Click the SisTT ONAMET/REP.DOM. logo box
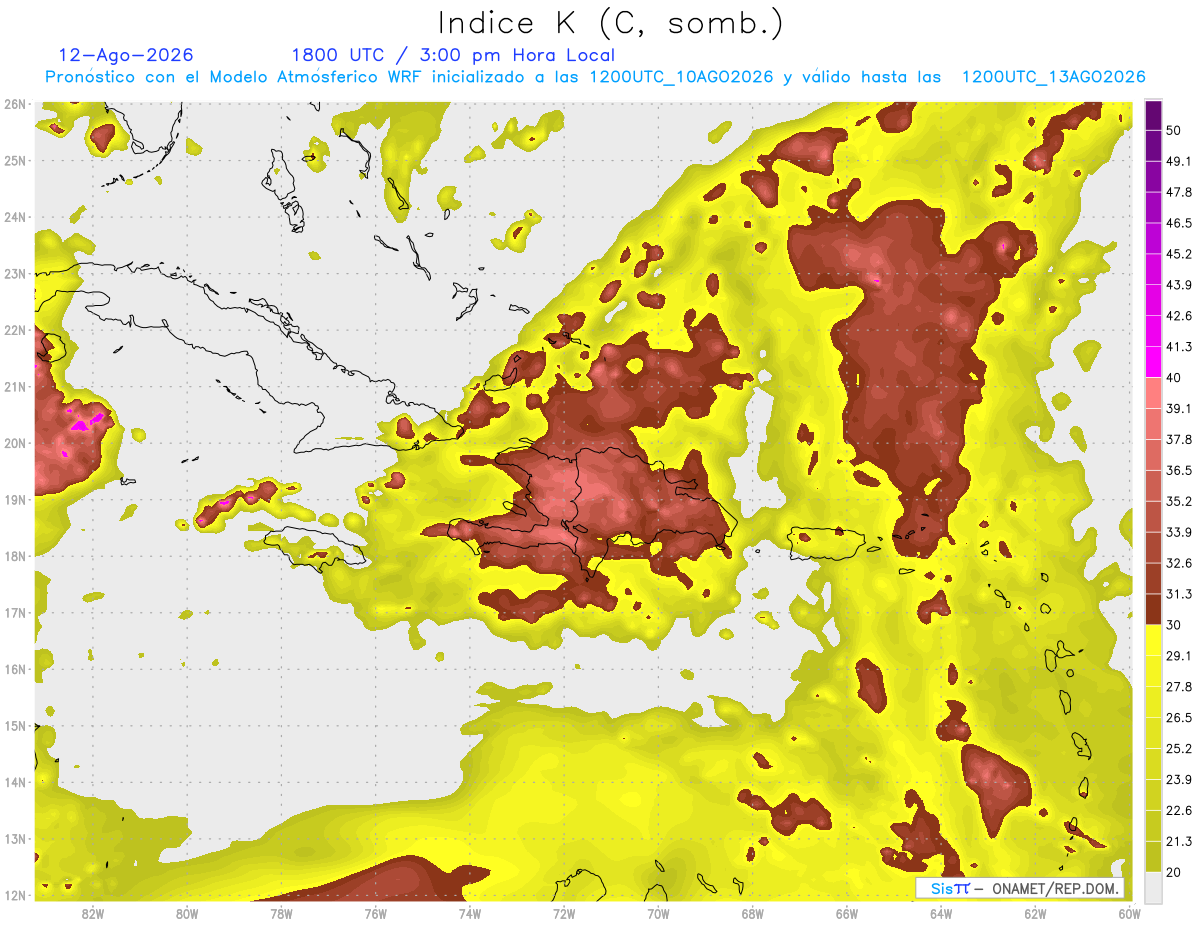Screen dimensions: 1200x927 tap(1019, 888)
